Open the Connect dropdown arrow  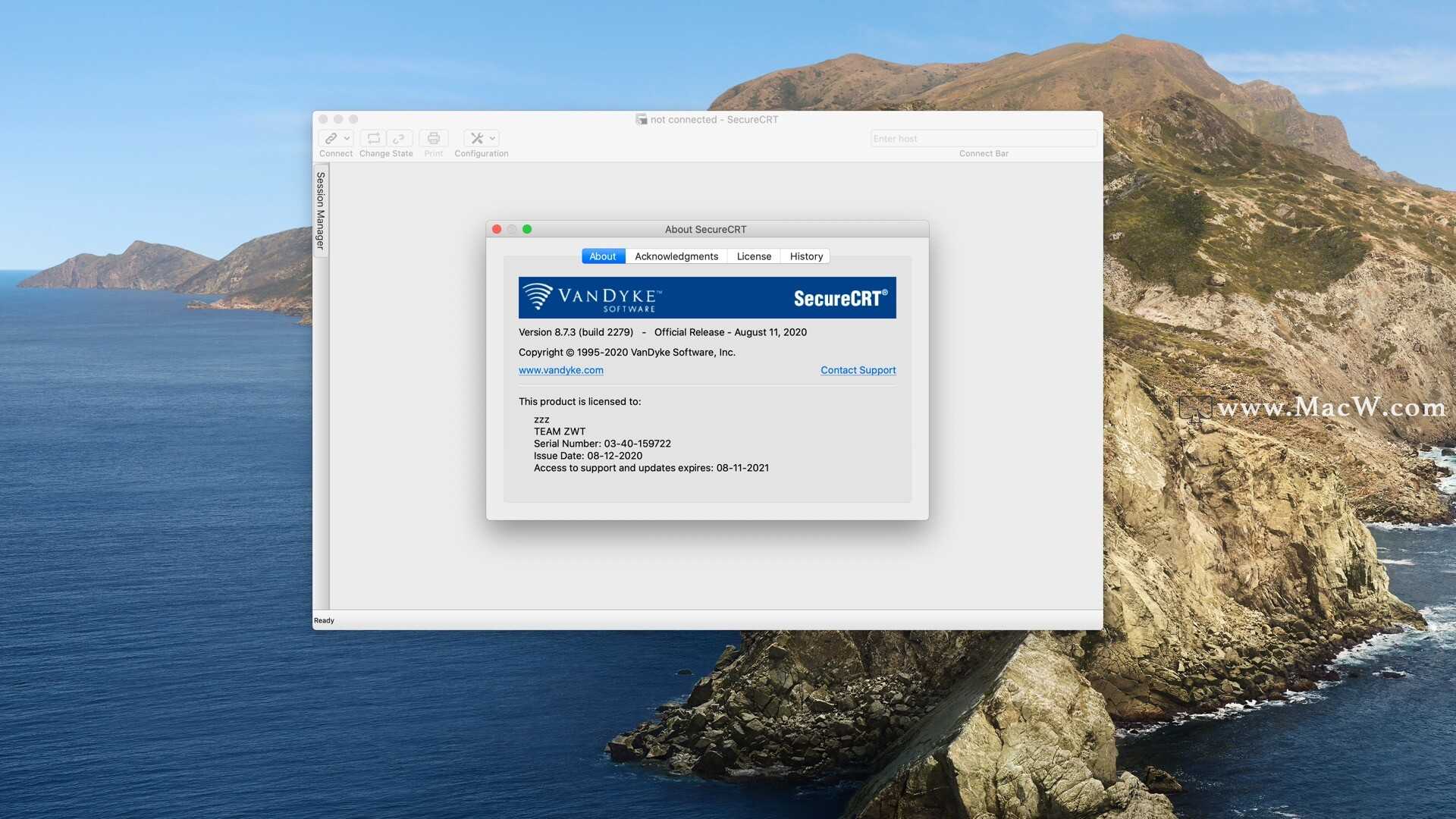point(347,138)
